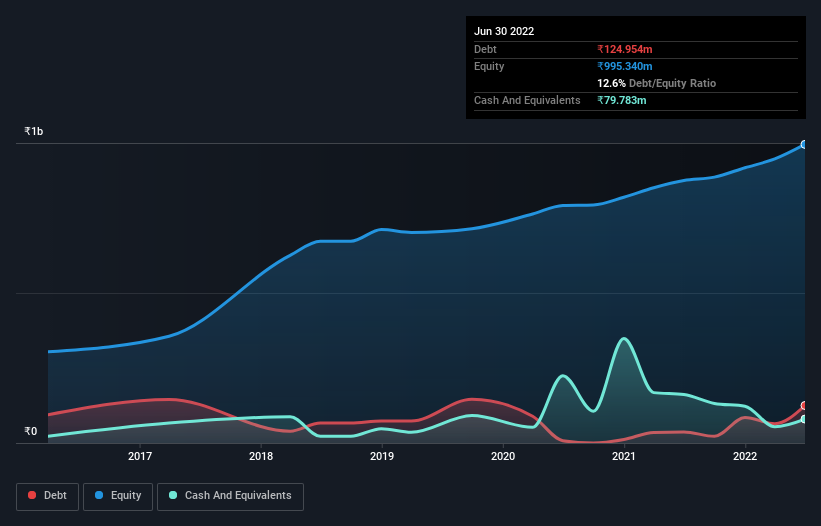Click the ₹1b y-axis label

(x=34, y=131)
